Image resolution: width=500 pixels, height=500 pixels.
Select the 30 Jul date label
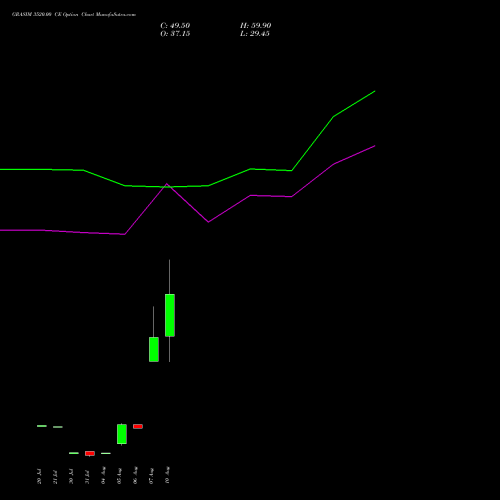(71, 477)
